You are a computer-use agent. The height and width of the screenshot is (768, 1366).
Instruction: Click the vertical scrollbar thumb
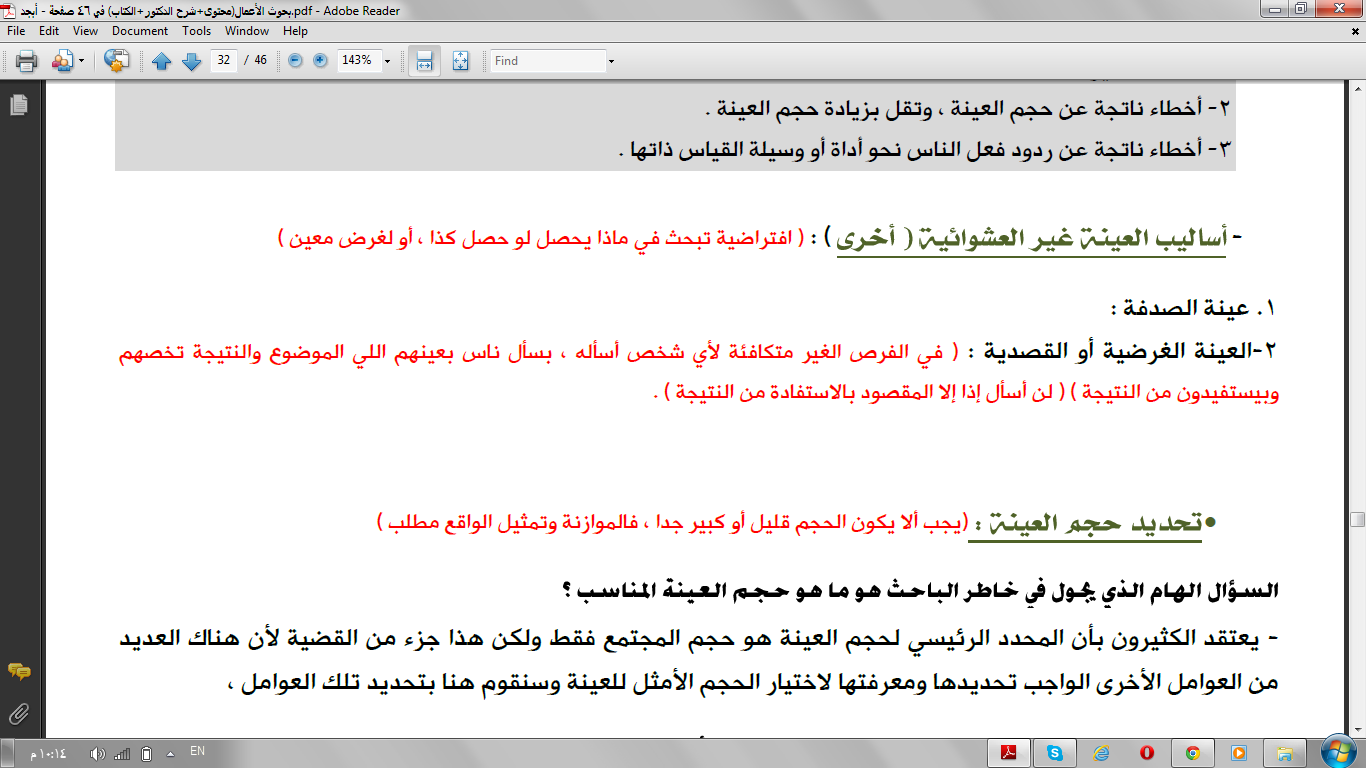(x=1357, y=520)
